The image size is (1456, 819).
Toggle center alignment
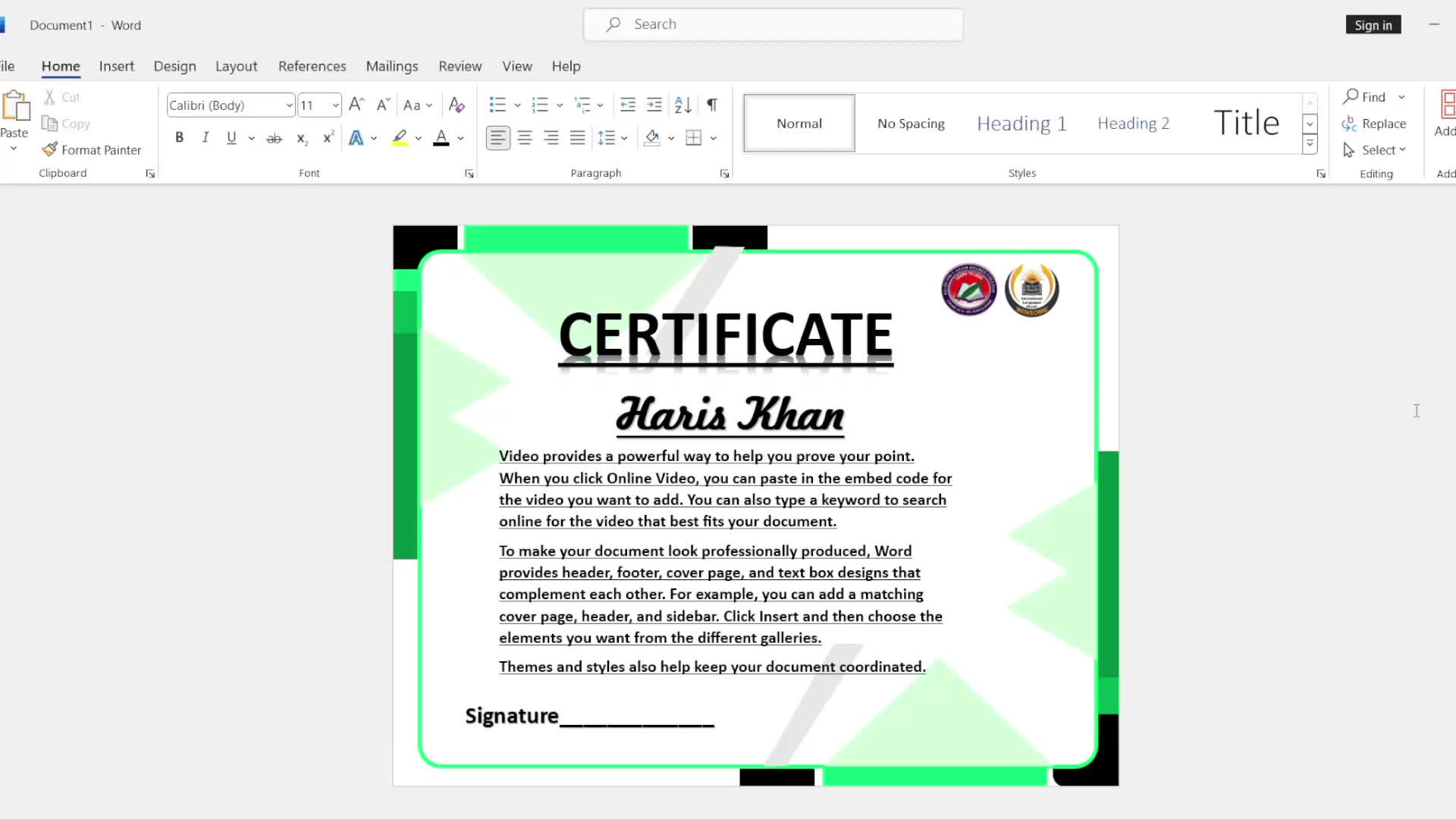525,138
